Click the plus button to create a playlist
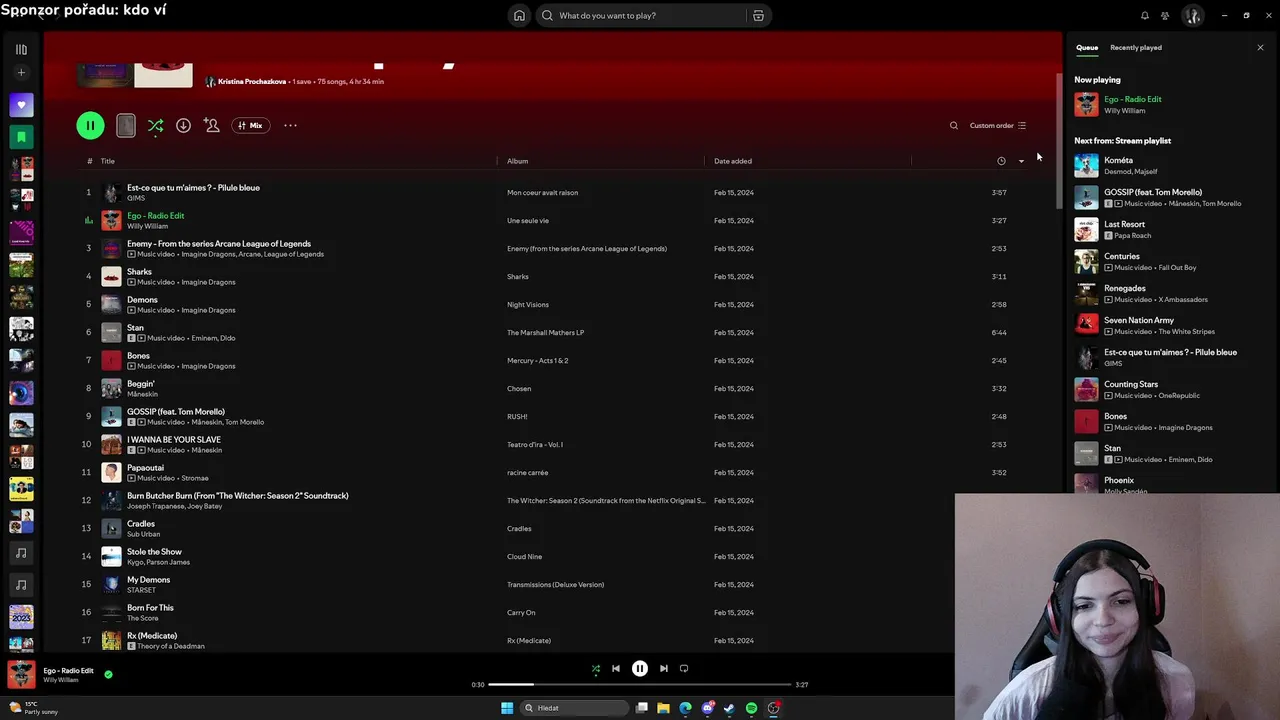 click(x=21, y=73)
